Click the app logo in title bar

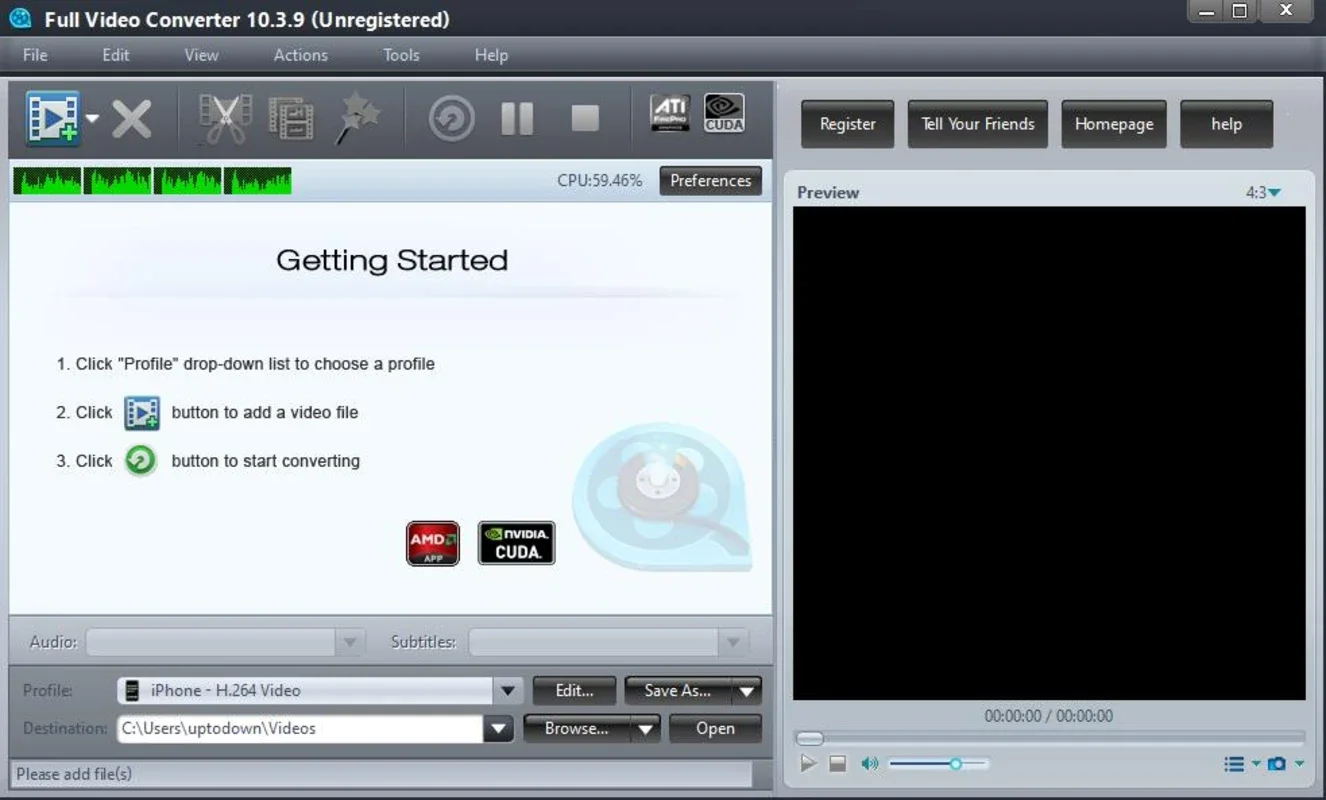20,18
